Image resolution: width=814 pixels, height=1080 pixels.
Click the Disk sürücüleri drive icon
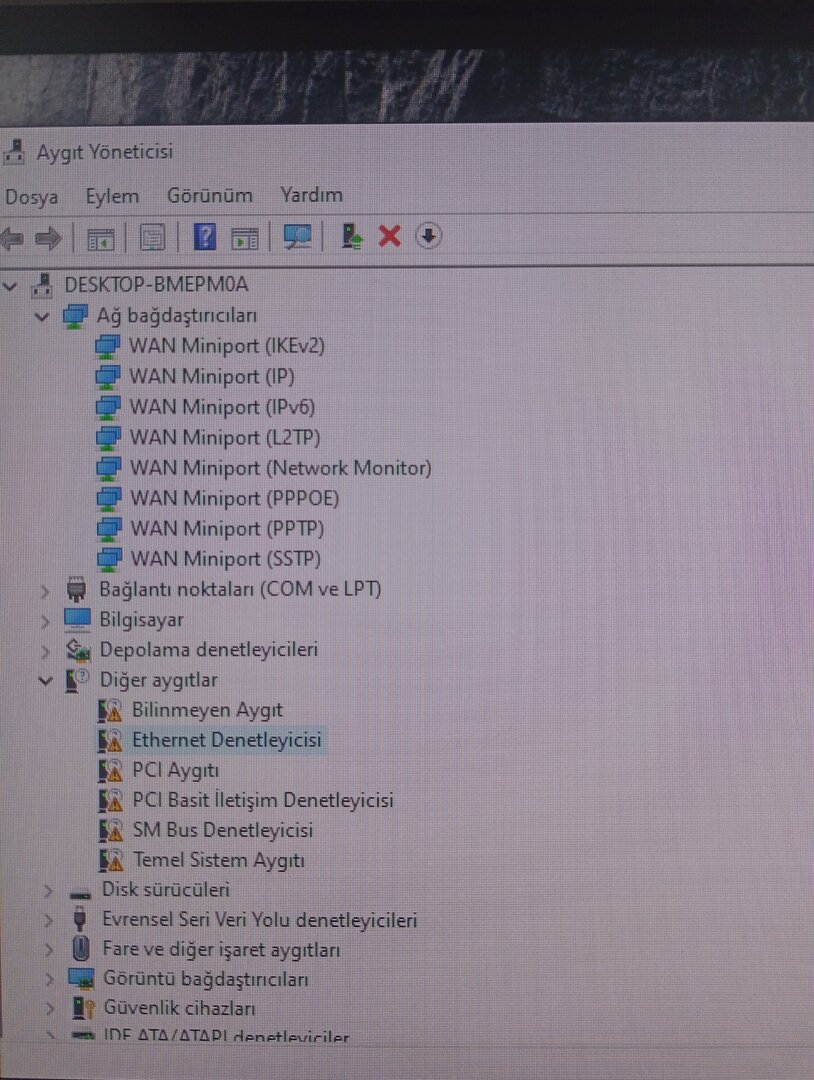coord(80,895)
